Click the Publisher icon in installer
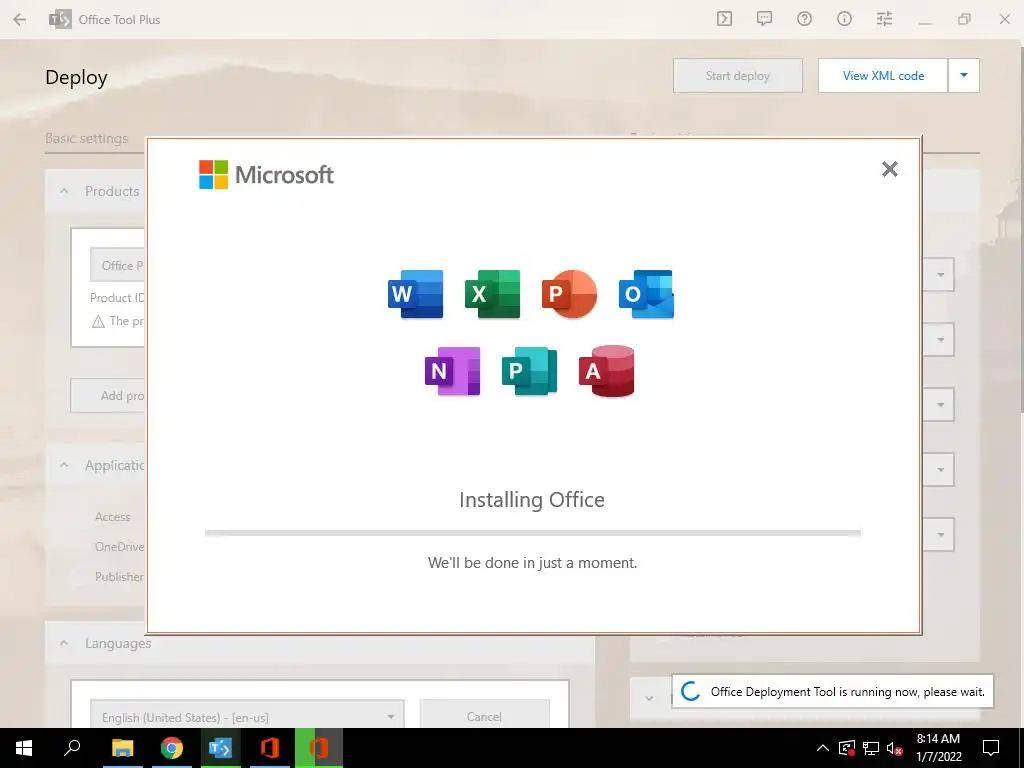Viewport: 1024px width, 768px height. (x=530, y=371)
